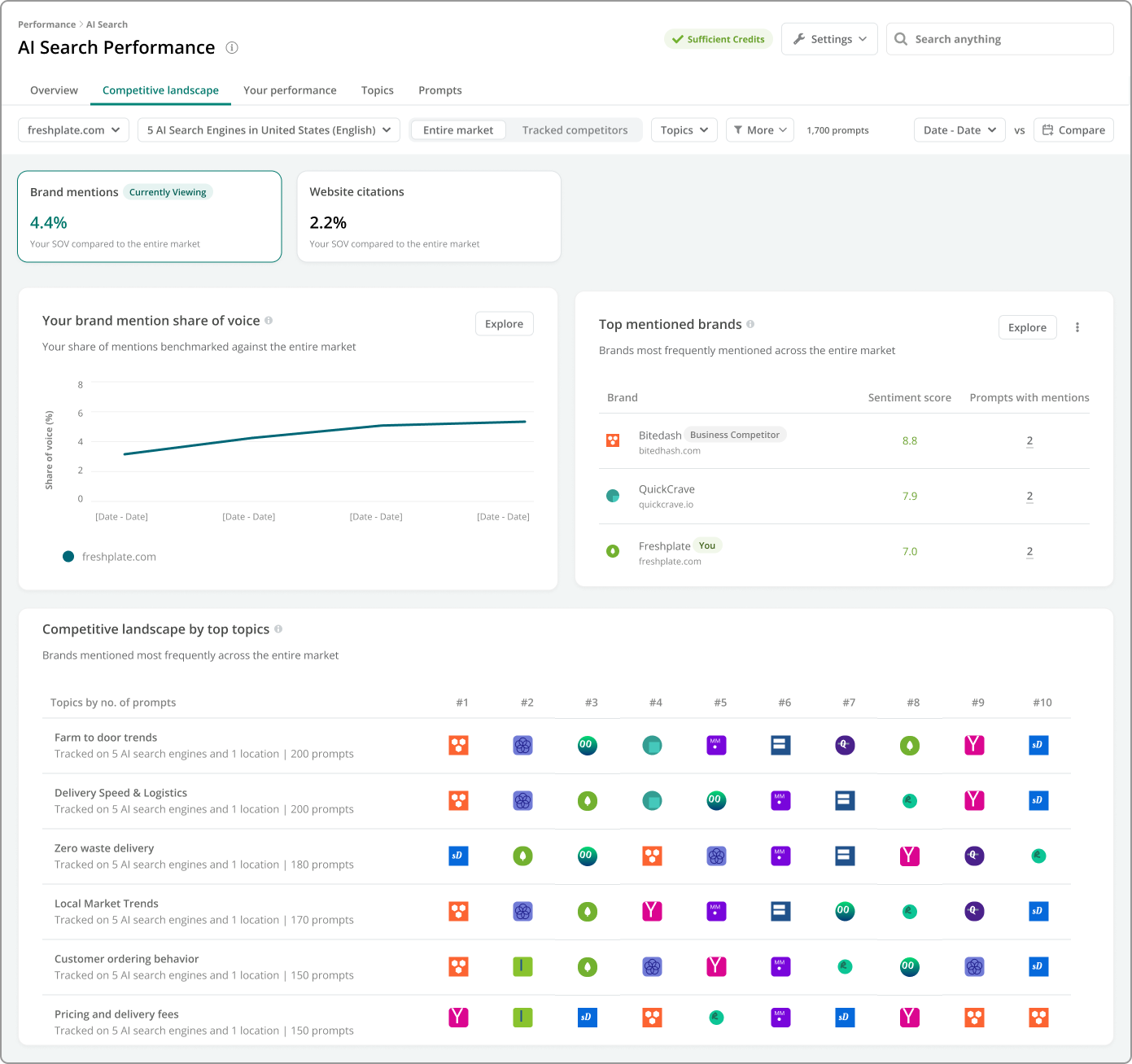
Task: Click #1 brand icon for Zero waste delivery
Action: (458, 856)
